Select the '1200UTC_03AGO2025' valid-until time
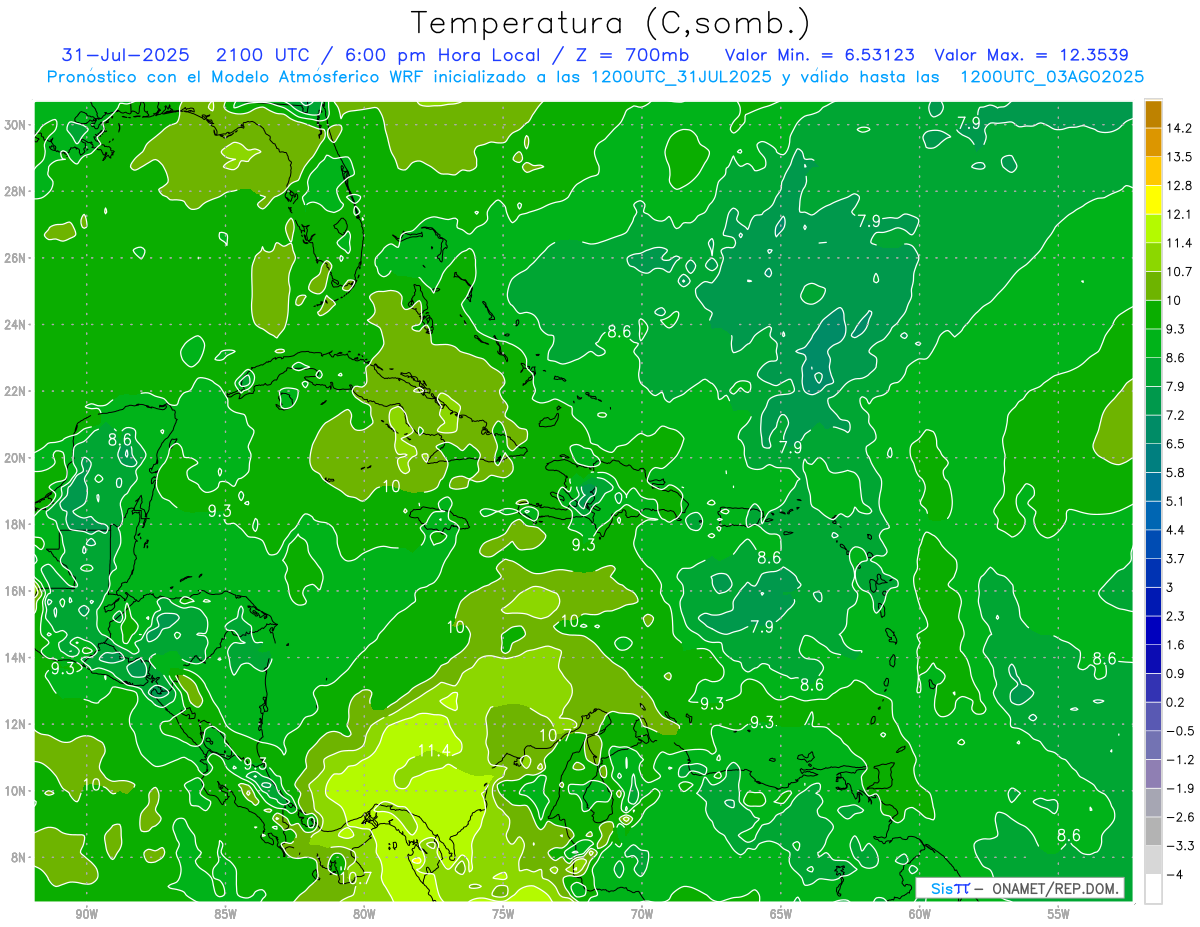This screenshot has width=1200, height=927. tap(1052, 76)
